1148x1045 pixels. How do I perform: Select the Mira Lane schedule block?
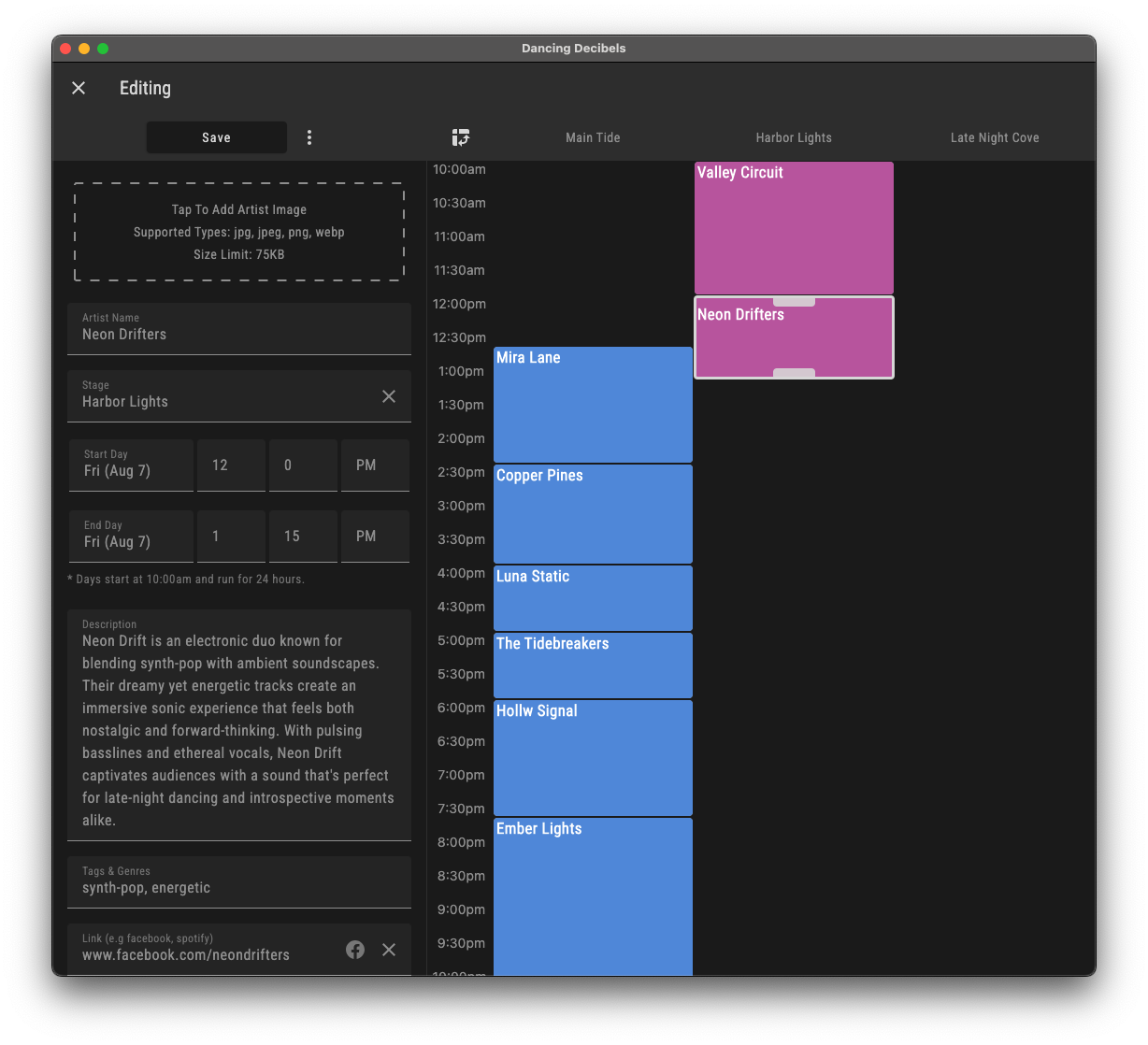point(593,404)
